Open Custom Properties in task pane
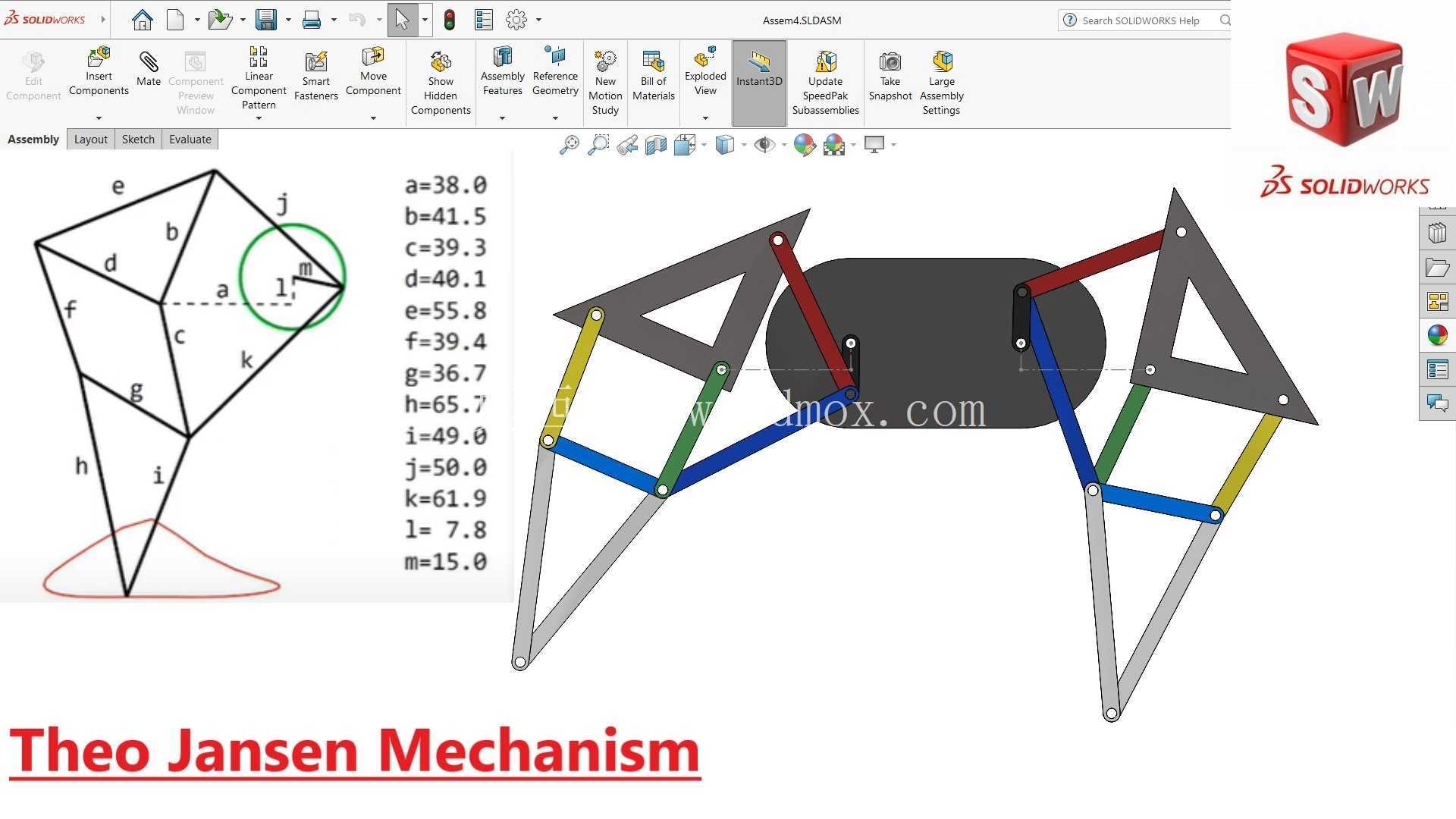The image size is (1456, 819). click(x=1437, y=369)
